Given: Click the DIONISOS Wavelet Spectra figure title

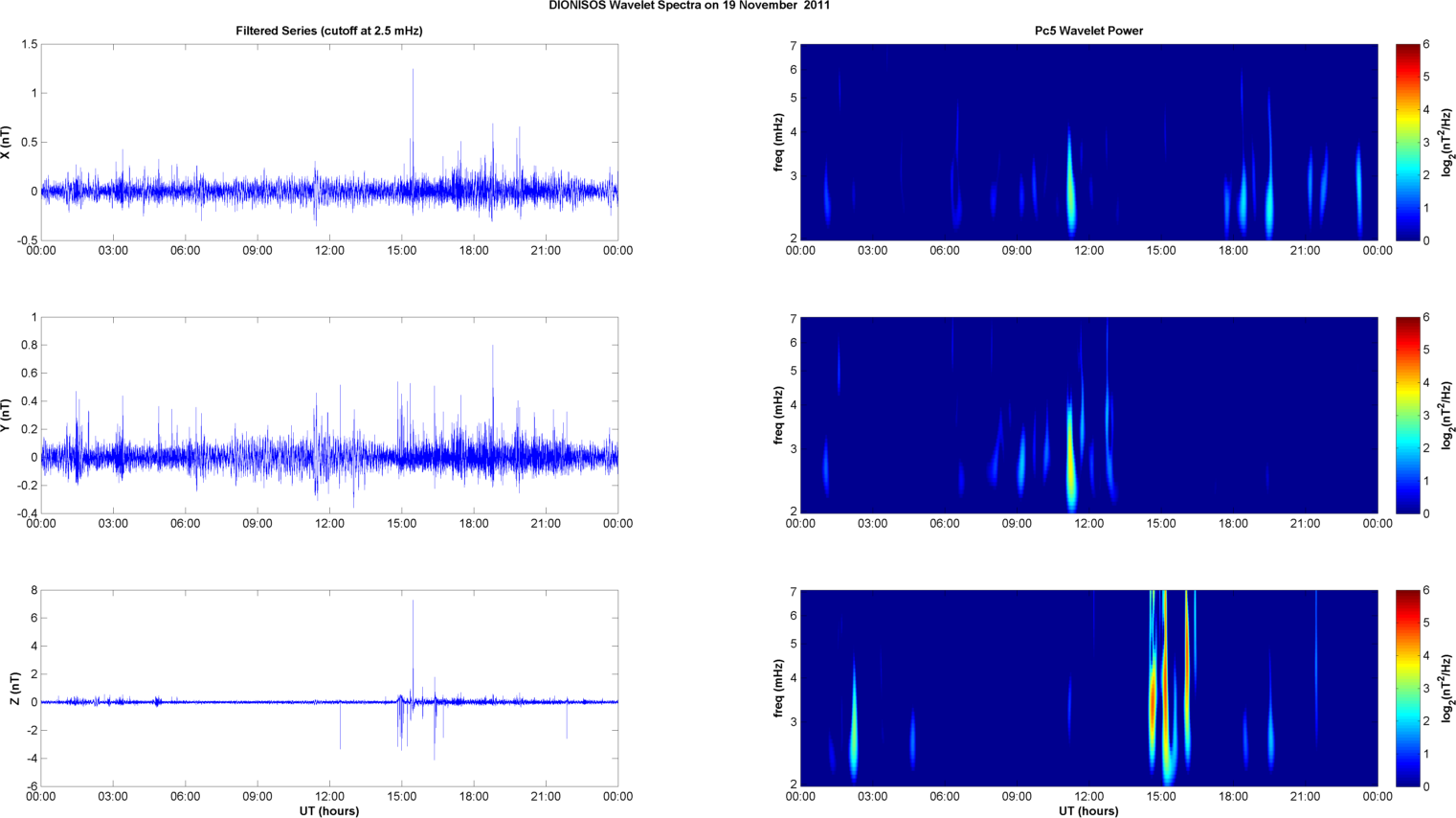Looking at the screenshot, I should 689,6.
